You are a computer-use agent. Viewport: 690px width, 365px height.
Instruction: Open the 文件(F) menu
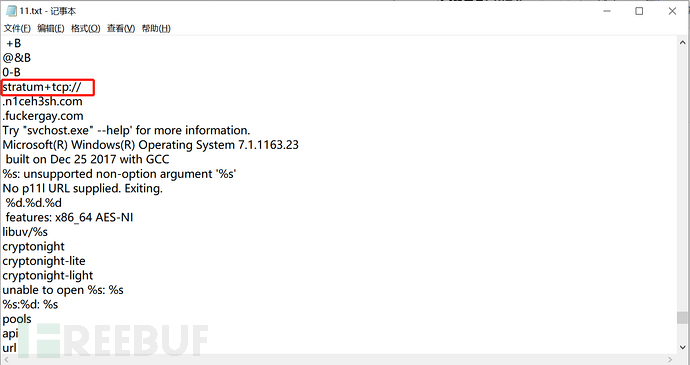(x=17, y=29)
